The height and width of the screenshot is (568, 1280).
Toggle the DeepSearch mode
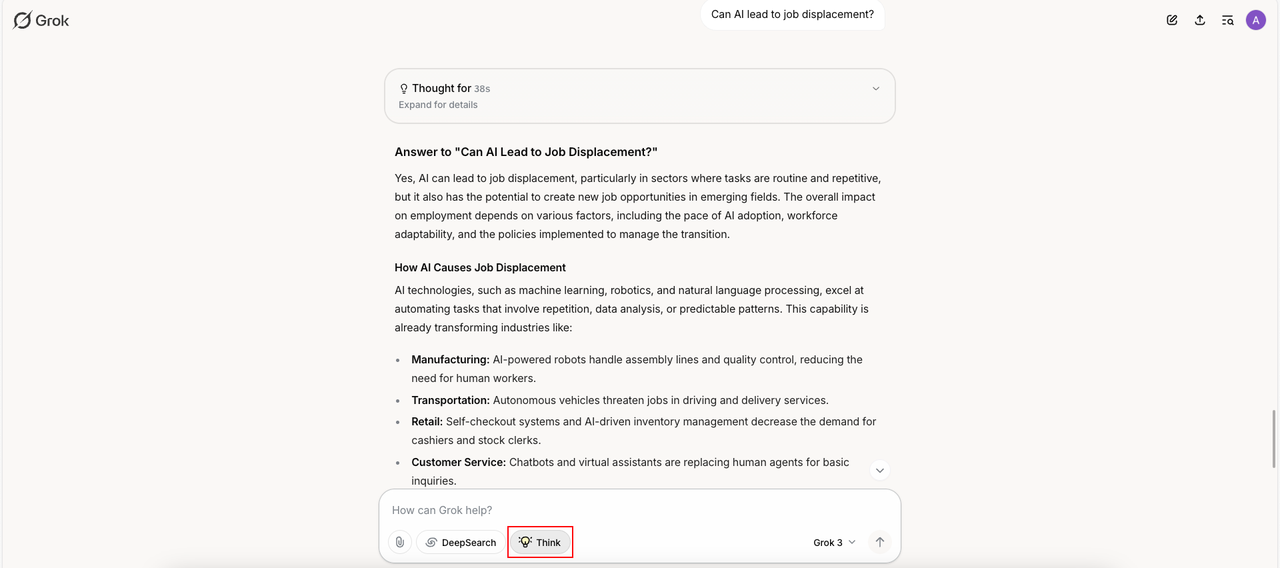pyautogui.click(x=460, y=542)
